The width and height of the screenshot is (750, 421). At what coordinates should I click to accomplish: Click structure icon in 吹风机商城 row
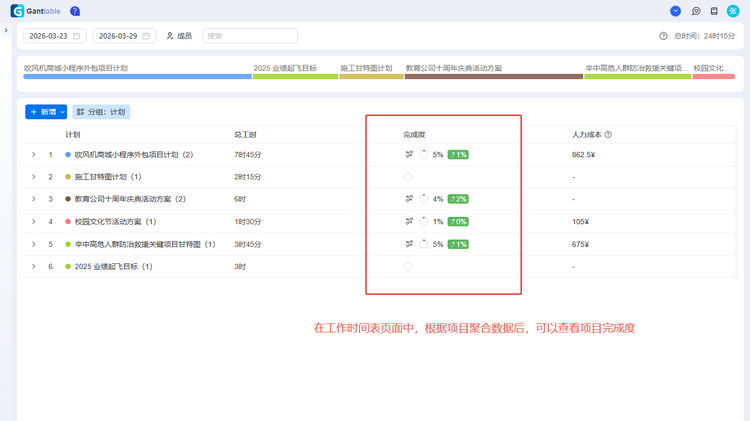point(409,155)
